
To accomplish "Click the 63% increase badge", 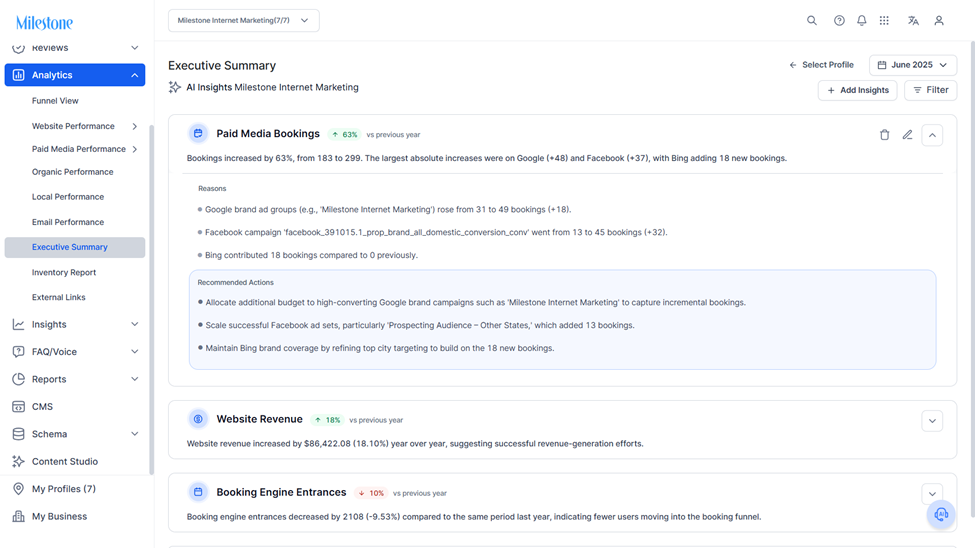I will pos(344,134).
